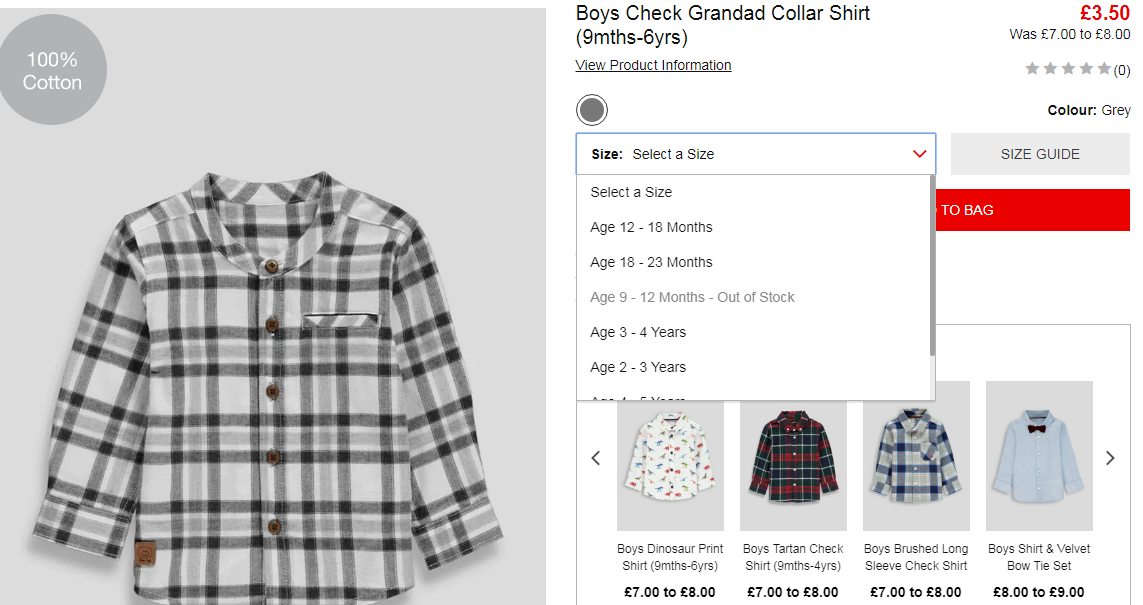
Task: Collapse the size dropdown via red chevron
Action: pos(919,154)
